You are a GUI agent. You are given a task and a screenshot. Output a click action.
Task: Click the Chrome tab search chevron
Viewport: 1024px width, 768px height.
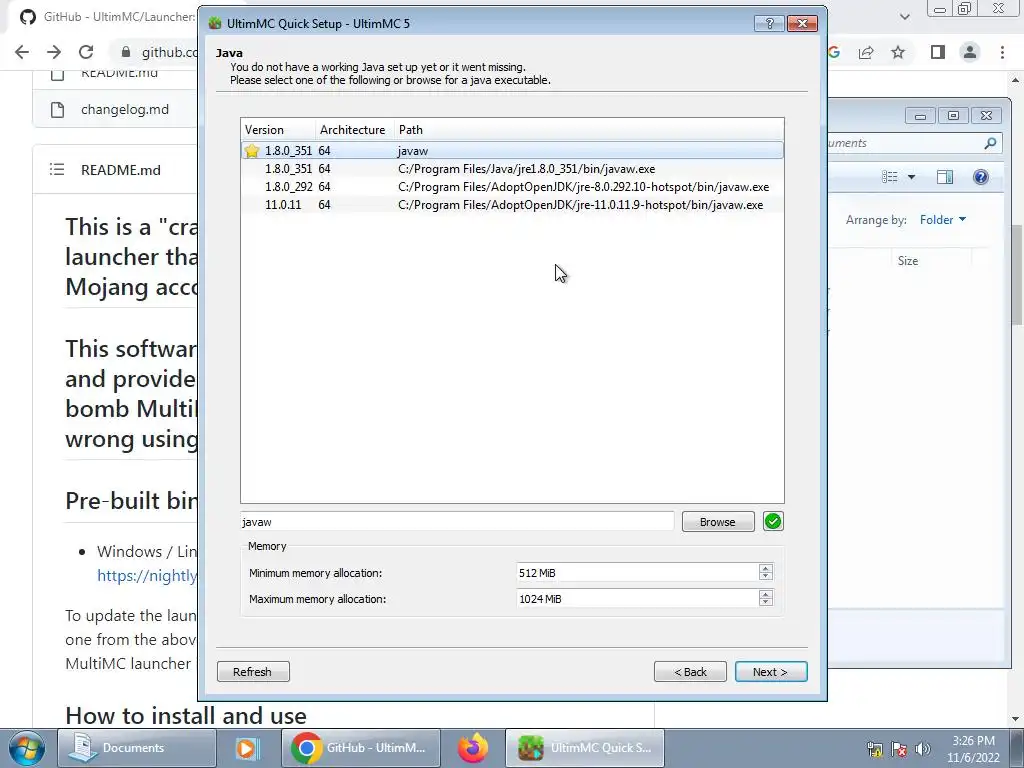point(904,17)
